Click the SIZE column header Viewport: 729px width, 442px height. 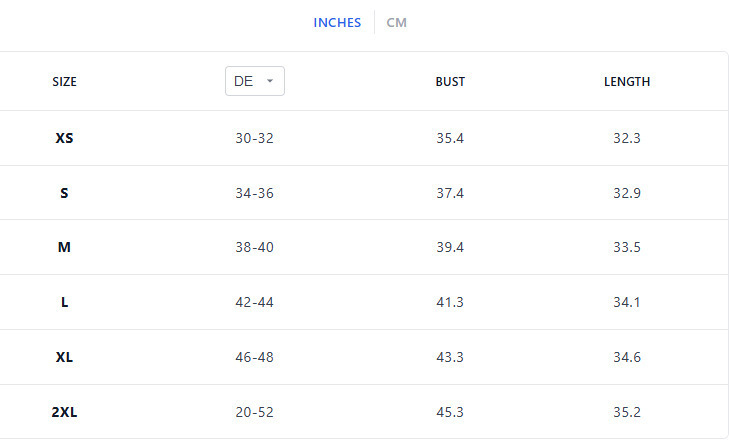[64, 82]
